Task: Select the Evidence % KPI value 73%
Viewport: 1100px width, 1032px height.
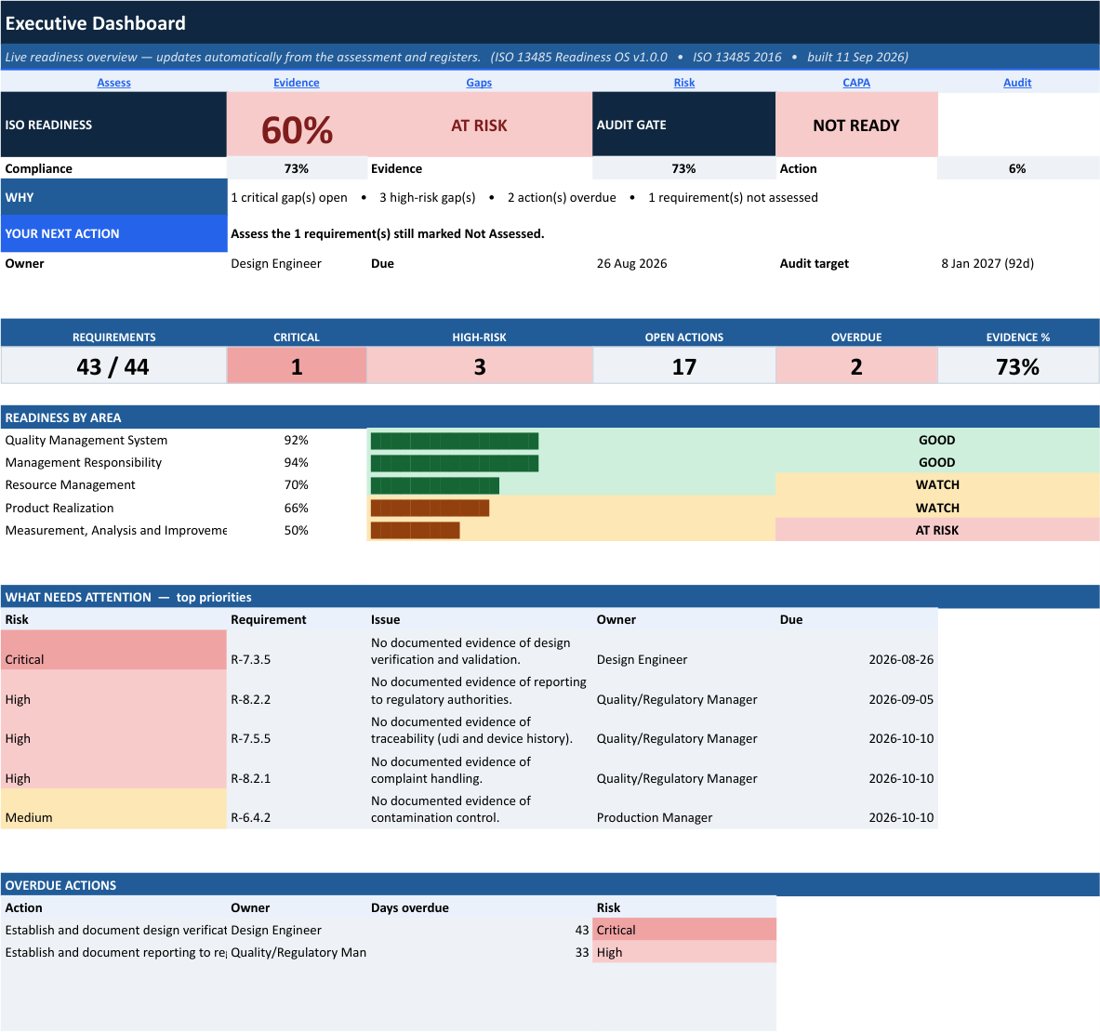Action: [x=1017, y=367]
